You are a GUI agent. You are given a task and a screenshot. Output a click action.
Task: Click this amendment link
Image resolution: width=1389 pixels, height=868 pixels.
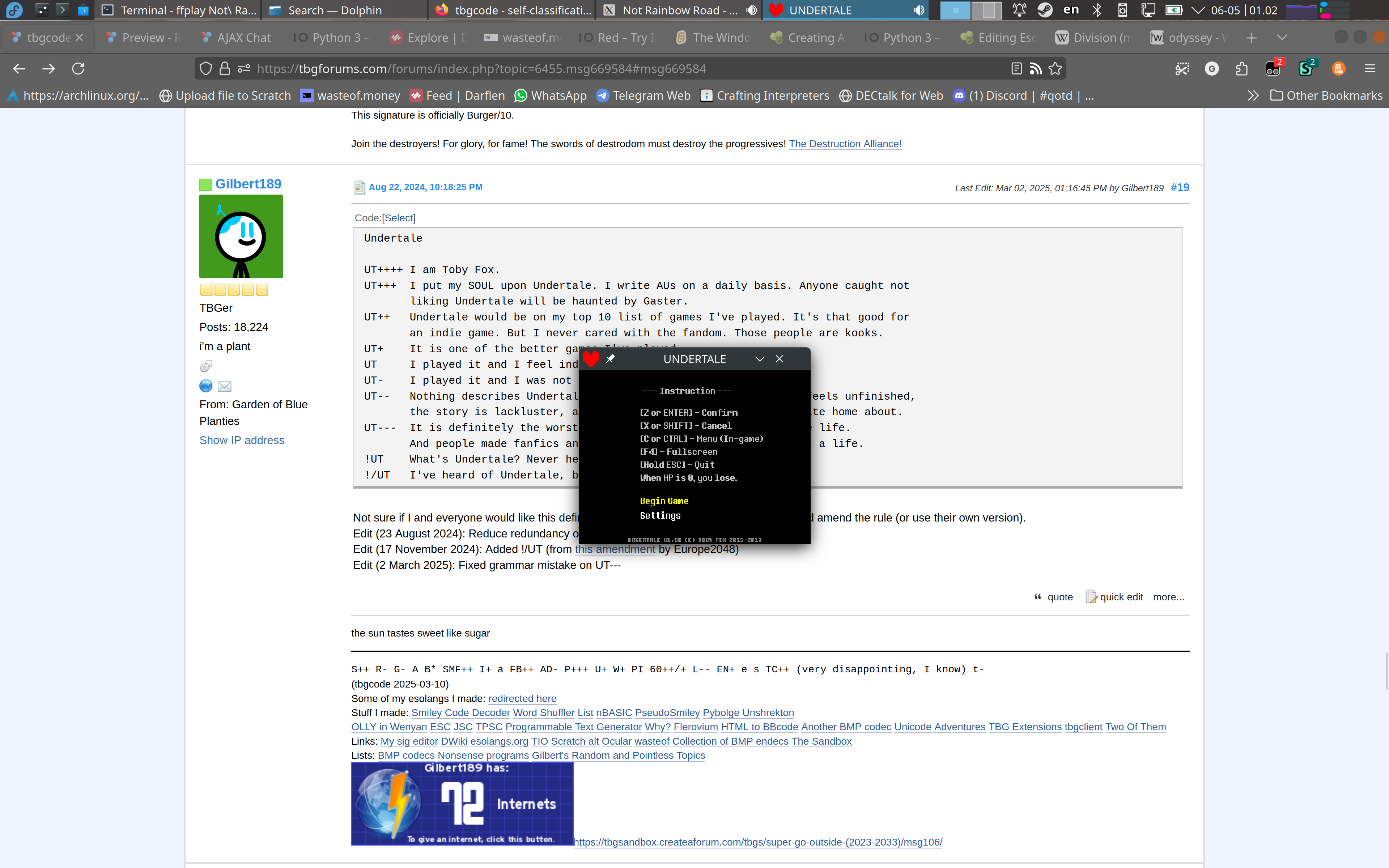click(615, 549)
